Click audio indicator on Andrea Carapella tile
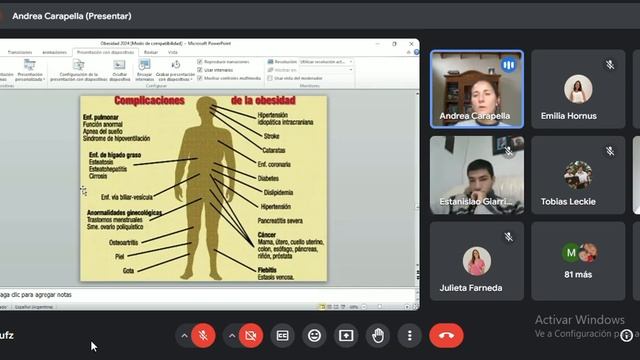This screenshot has width=640, height=360. pyautogui.click(x=508, y=65)
